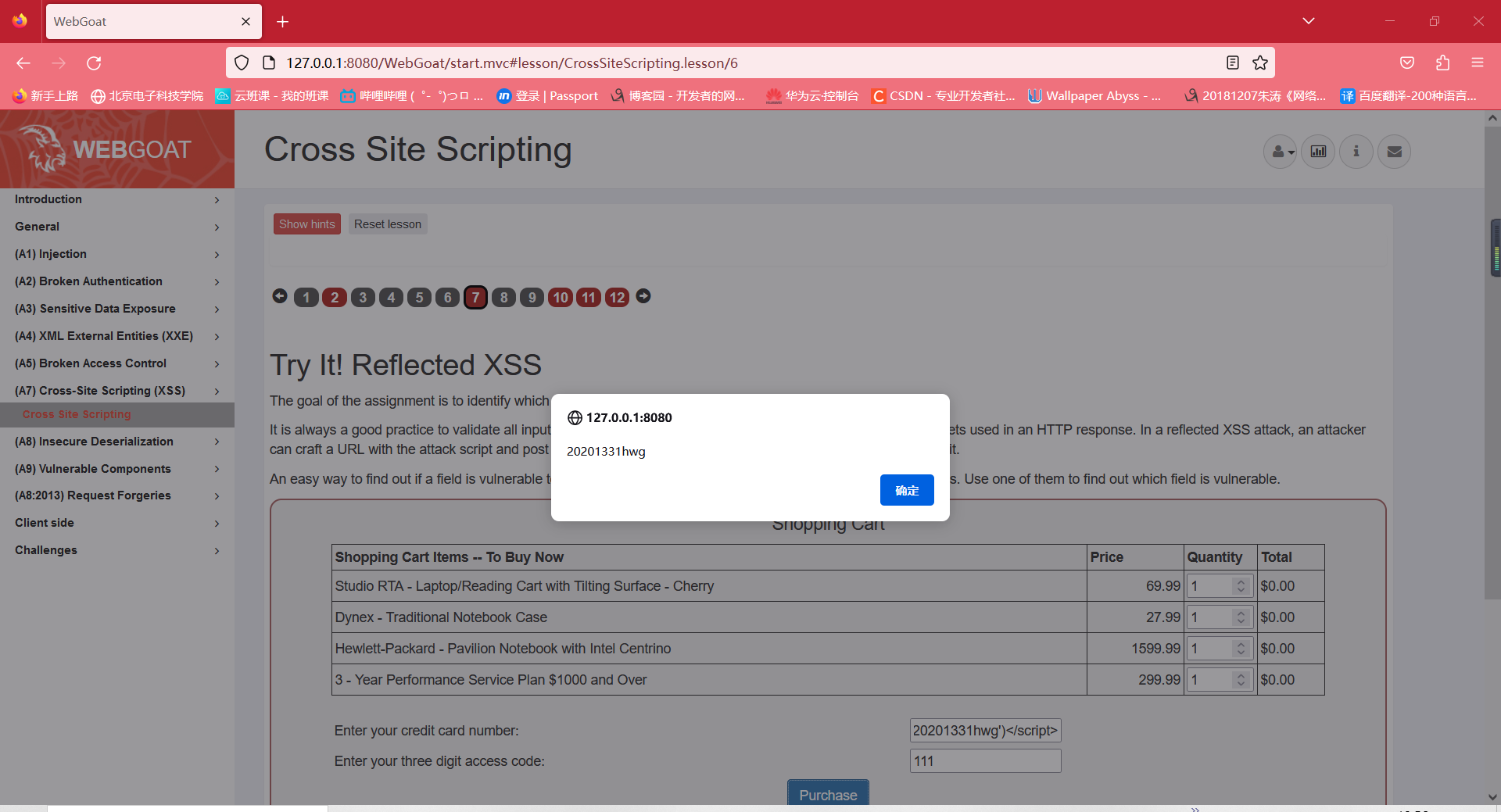Viewport: 1501px width, 812px height.
Task: Open the 华为云-控制台 bookmark
Action: click(x=812, y=96)
